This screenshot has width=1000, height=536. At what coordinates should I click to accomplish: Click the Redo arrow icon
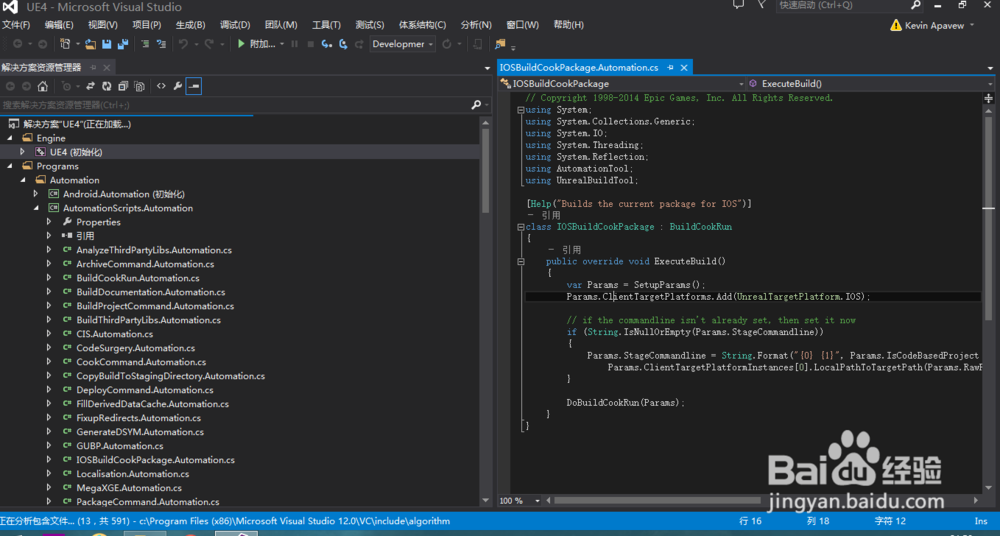click(209, 44)
